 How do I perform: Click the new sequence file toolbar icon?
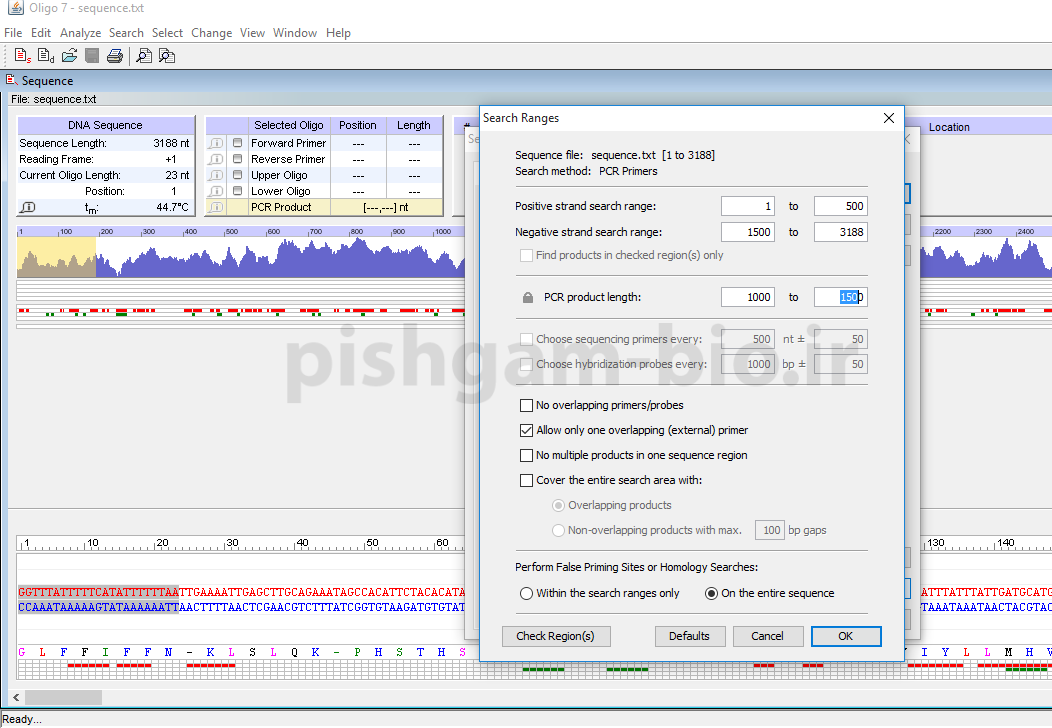pyautogui.click(x=21, y=56)
